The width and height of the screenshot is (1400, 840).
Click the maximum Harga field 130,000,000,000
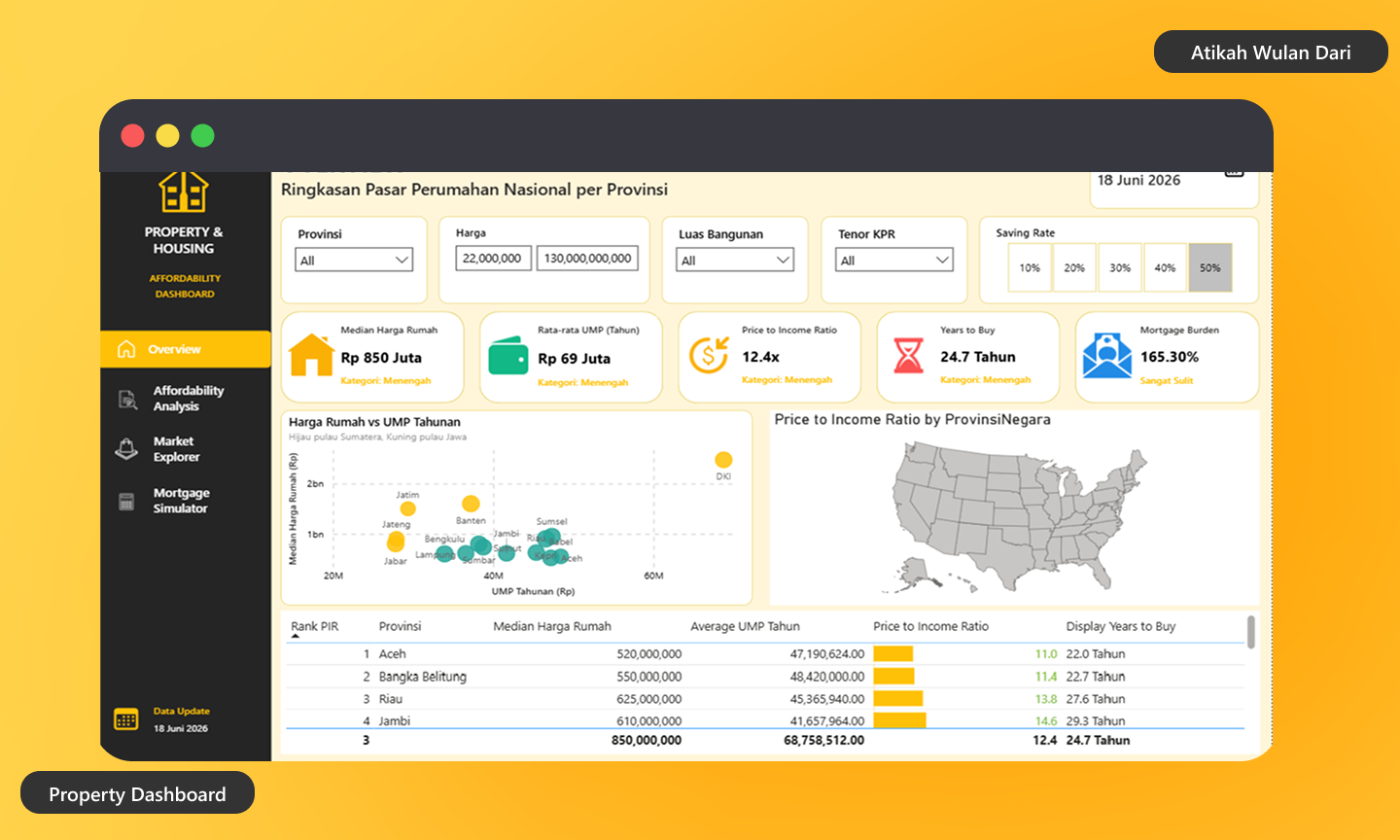pos(587,259)
